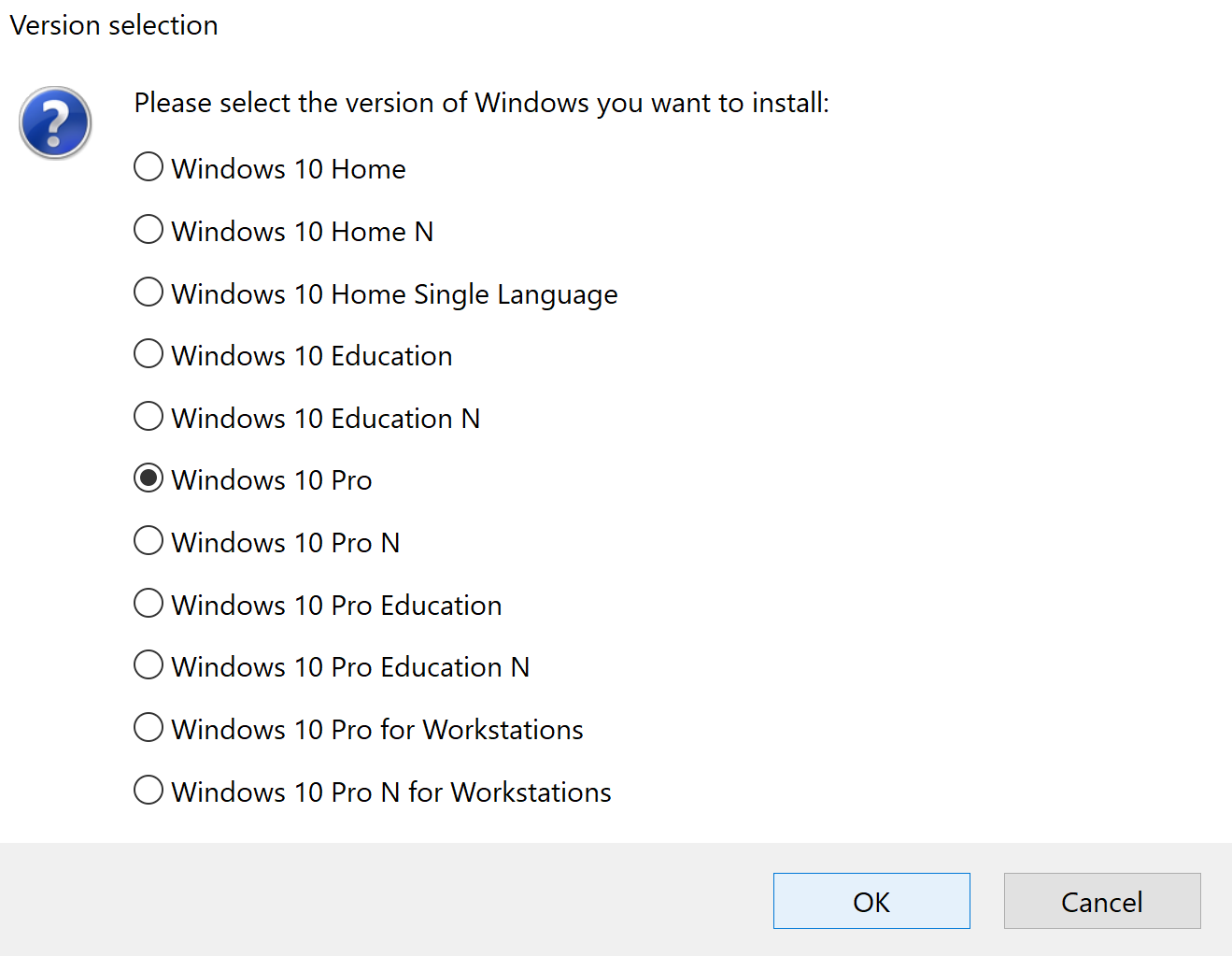Choose the Windows 10 Pro N radio button
This screenshot has height=956, width=1232.
click(149, 541)
